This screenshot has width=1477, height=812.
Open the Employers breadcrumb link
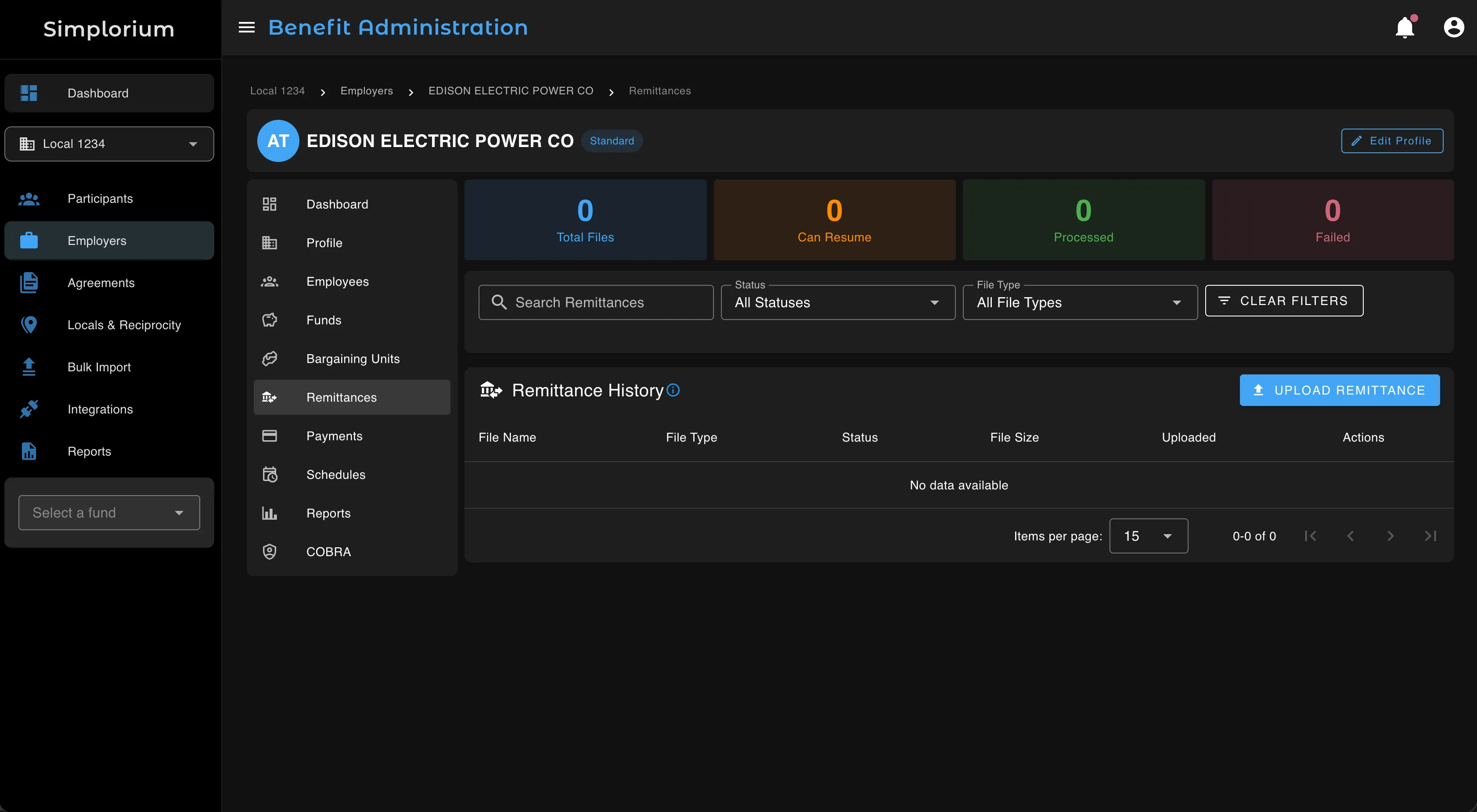click(366, 90)
